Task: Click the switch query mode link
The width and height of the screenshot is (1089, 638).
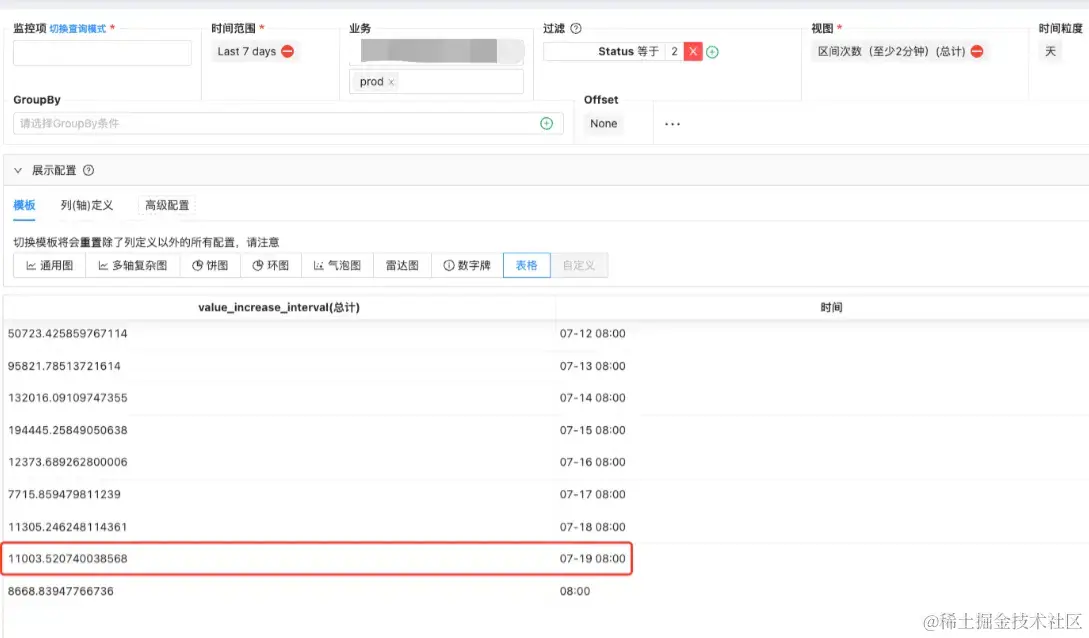Action: 78,28
